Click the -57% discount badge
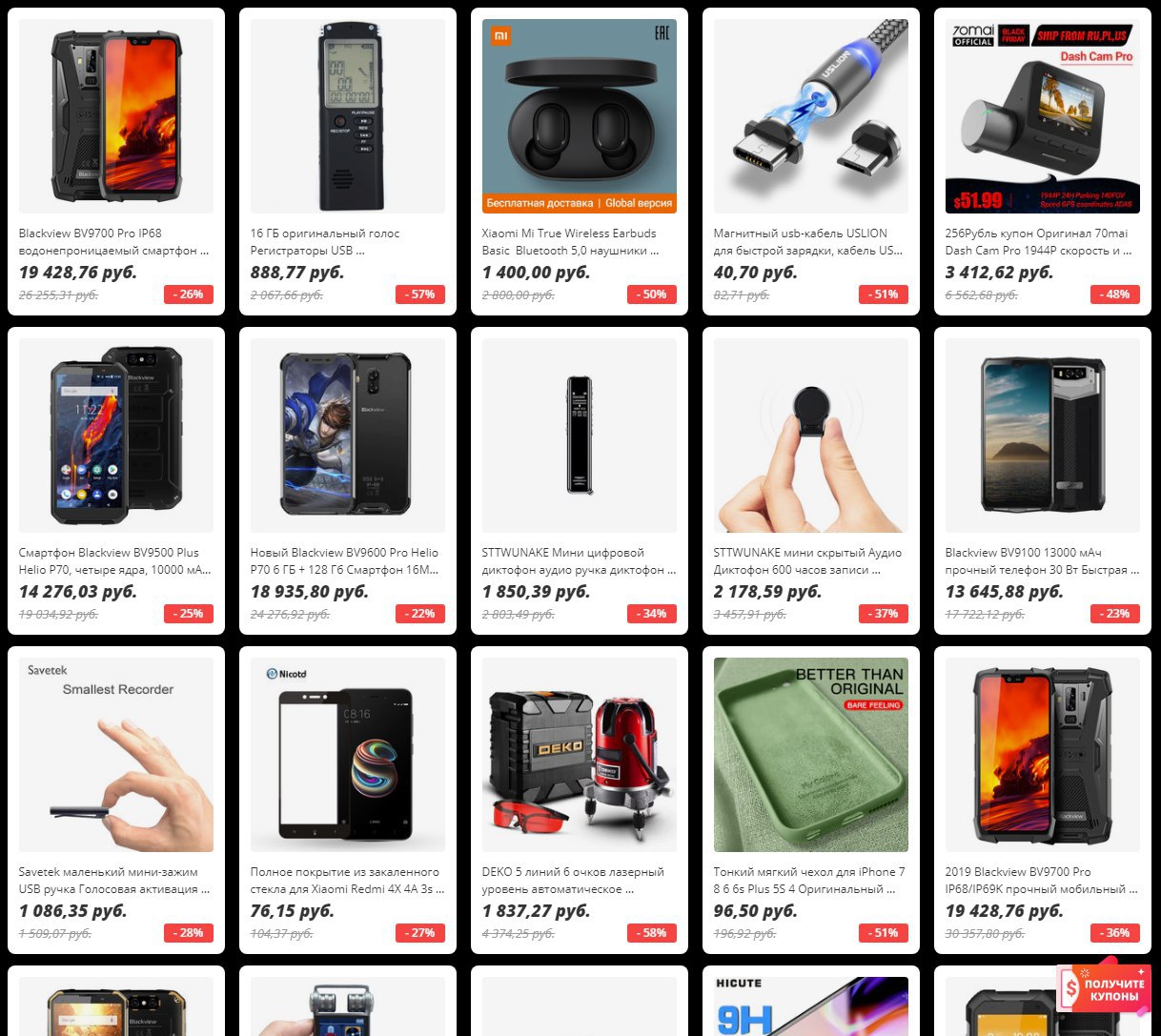1161x1036 pixels. (x=420, y=295)
